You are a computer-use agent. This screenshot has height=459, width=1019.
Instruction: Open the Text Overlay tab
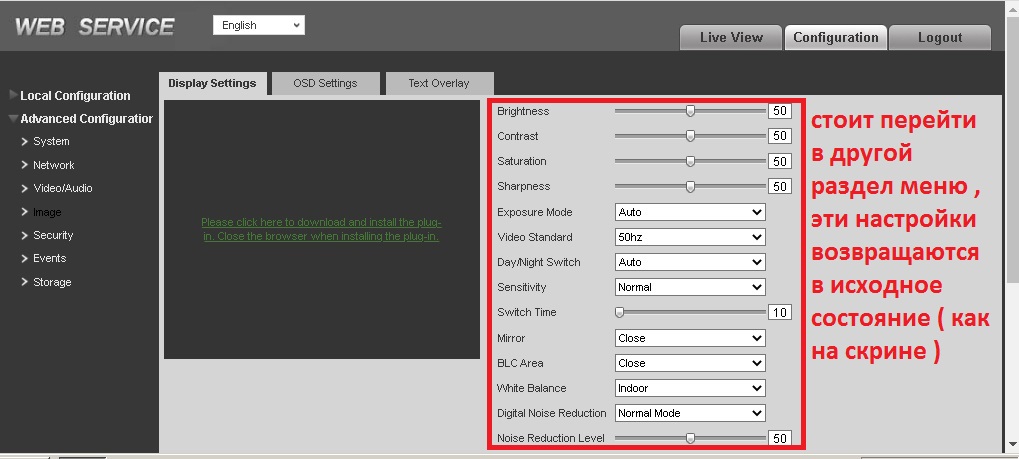click(438, 83)
